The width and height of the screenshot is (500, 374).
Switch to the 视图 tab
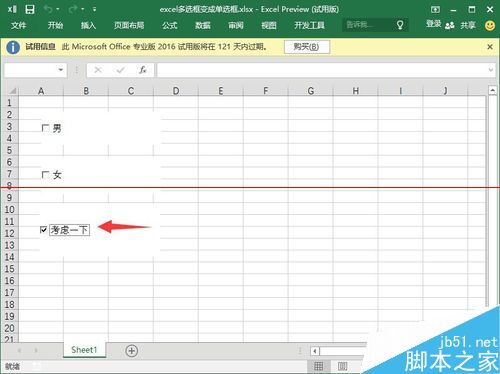pos(269,25)
